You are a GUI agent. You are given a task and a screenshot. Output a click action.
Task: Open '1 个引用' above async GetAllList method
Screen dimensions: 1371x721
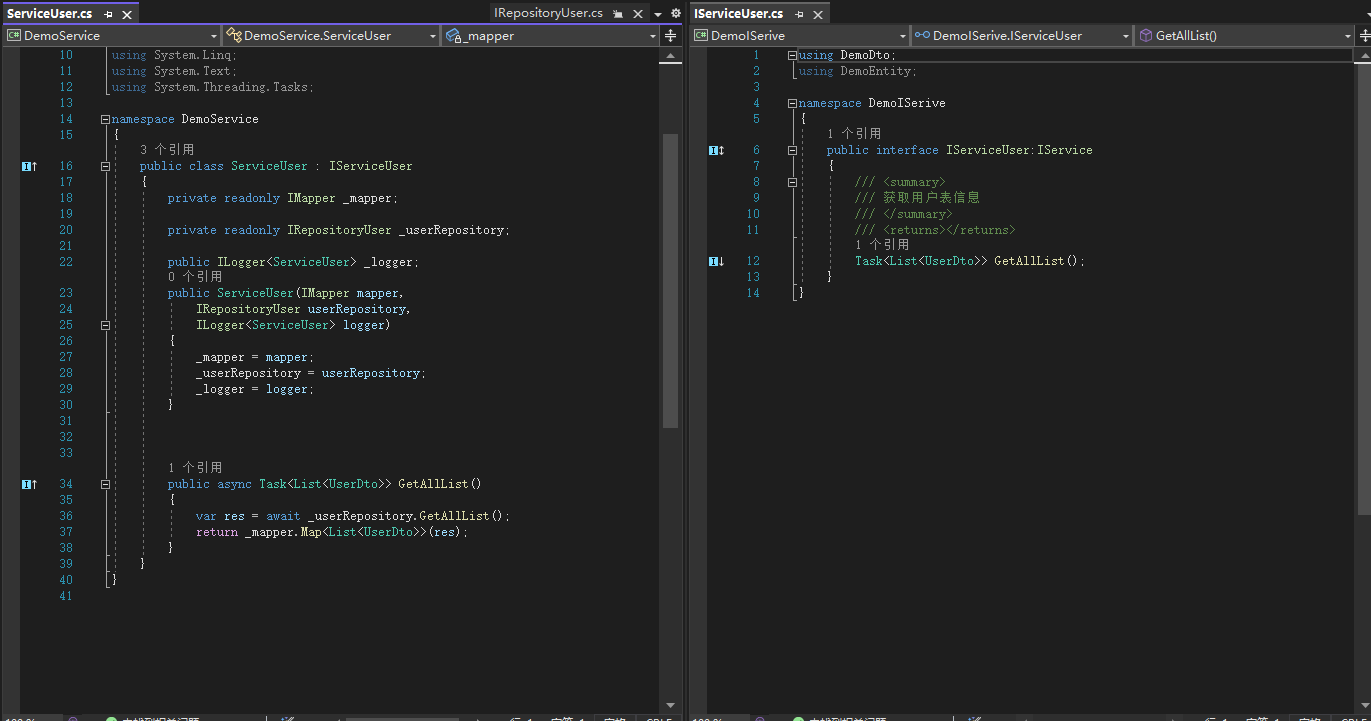(x=195, y=468)
